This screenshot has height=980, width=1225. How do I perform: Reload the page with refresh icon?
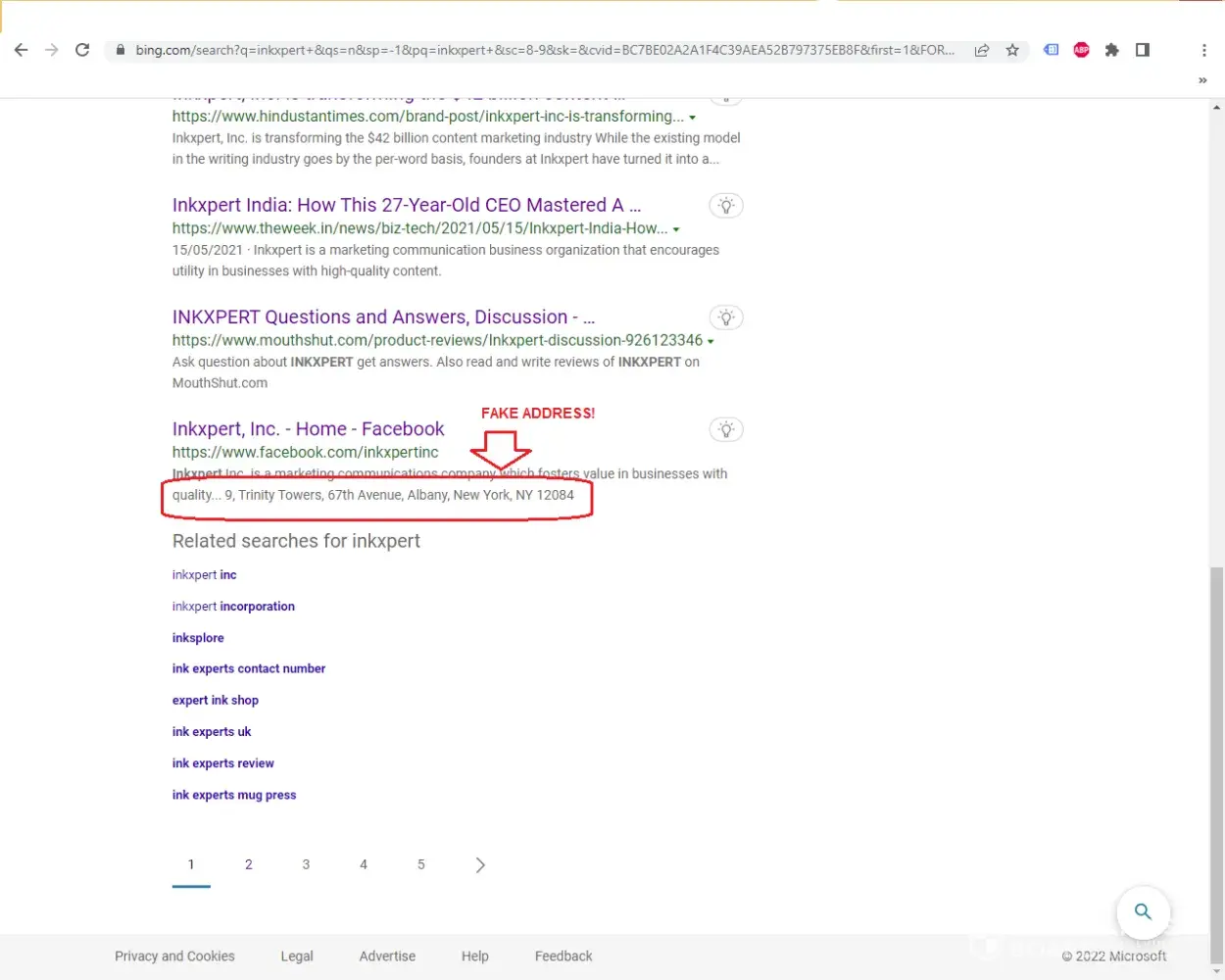click(82, 50)
